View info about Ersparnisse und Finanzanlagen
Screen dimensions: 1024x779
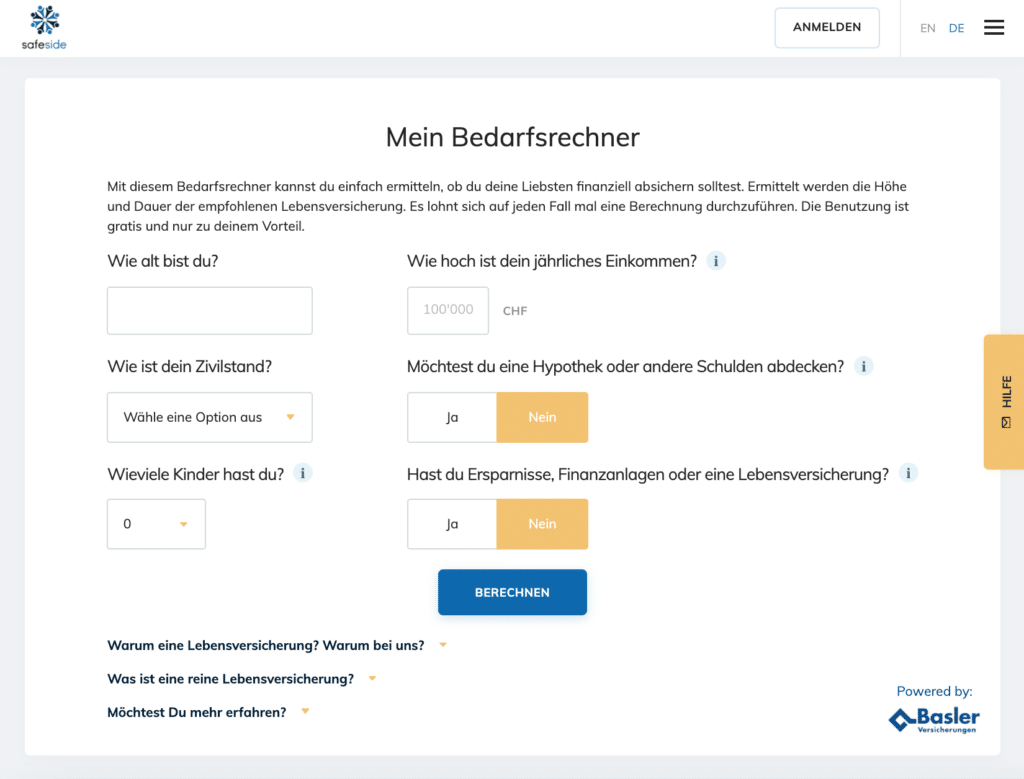point(908,472)
